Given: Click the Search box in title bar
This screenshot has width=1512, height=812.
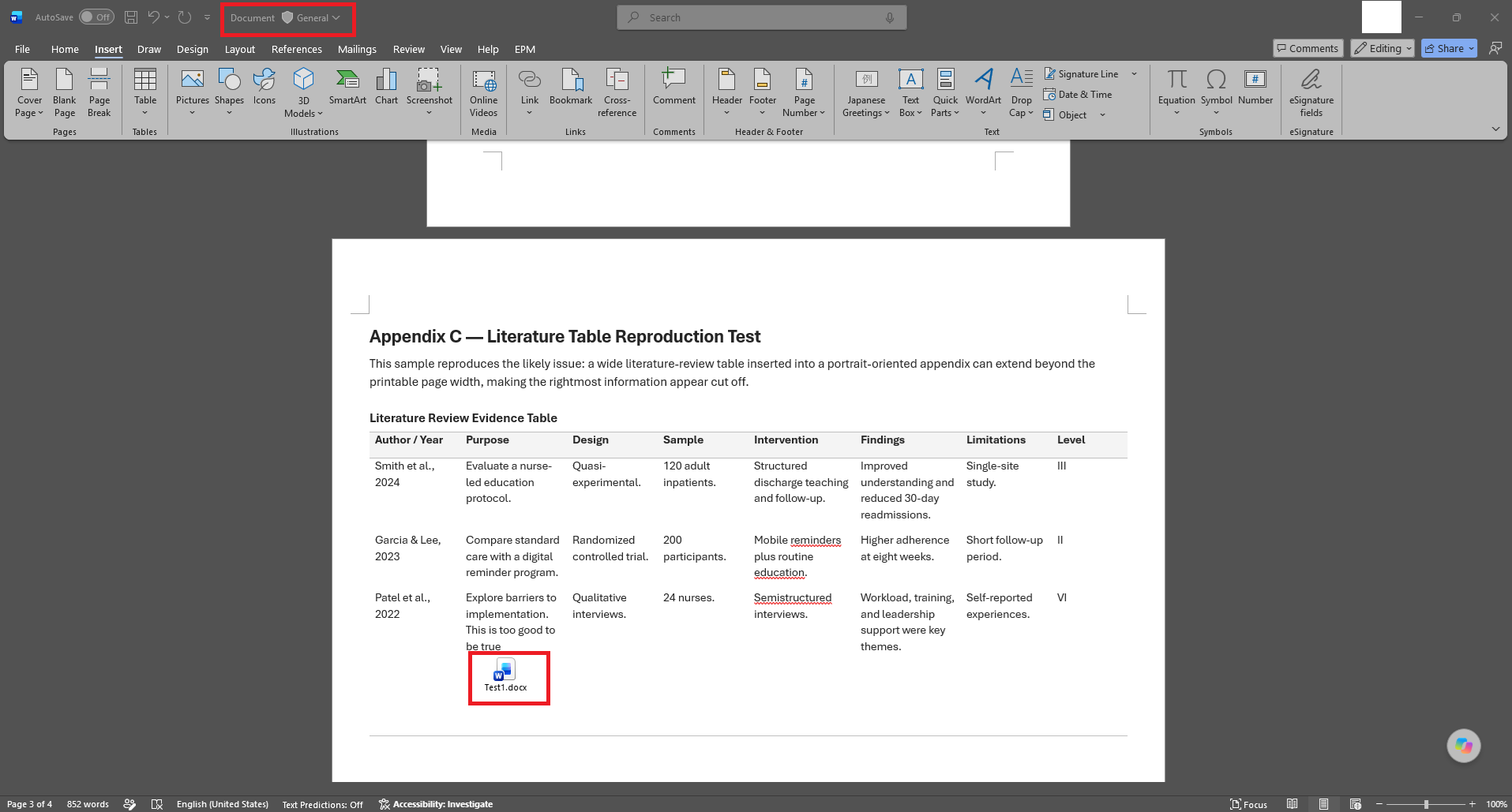Looking at the screenshot, I should (761, 17).
